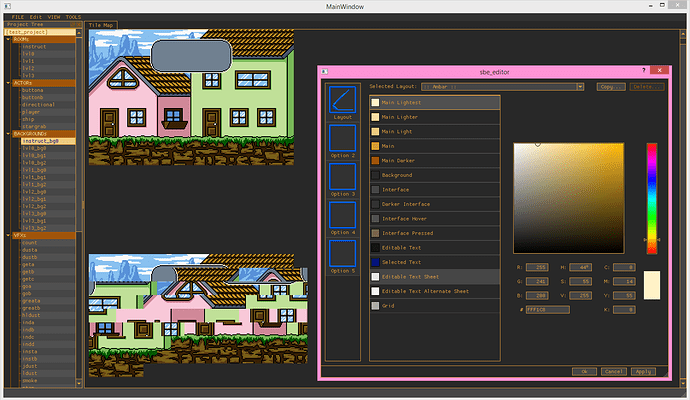Viewport: 690px width, 400px height.
Task: Select the Background color entry
Action: tap(435, 175)
